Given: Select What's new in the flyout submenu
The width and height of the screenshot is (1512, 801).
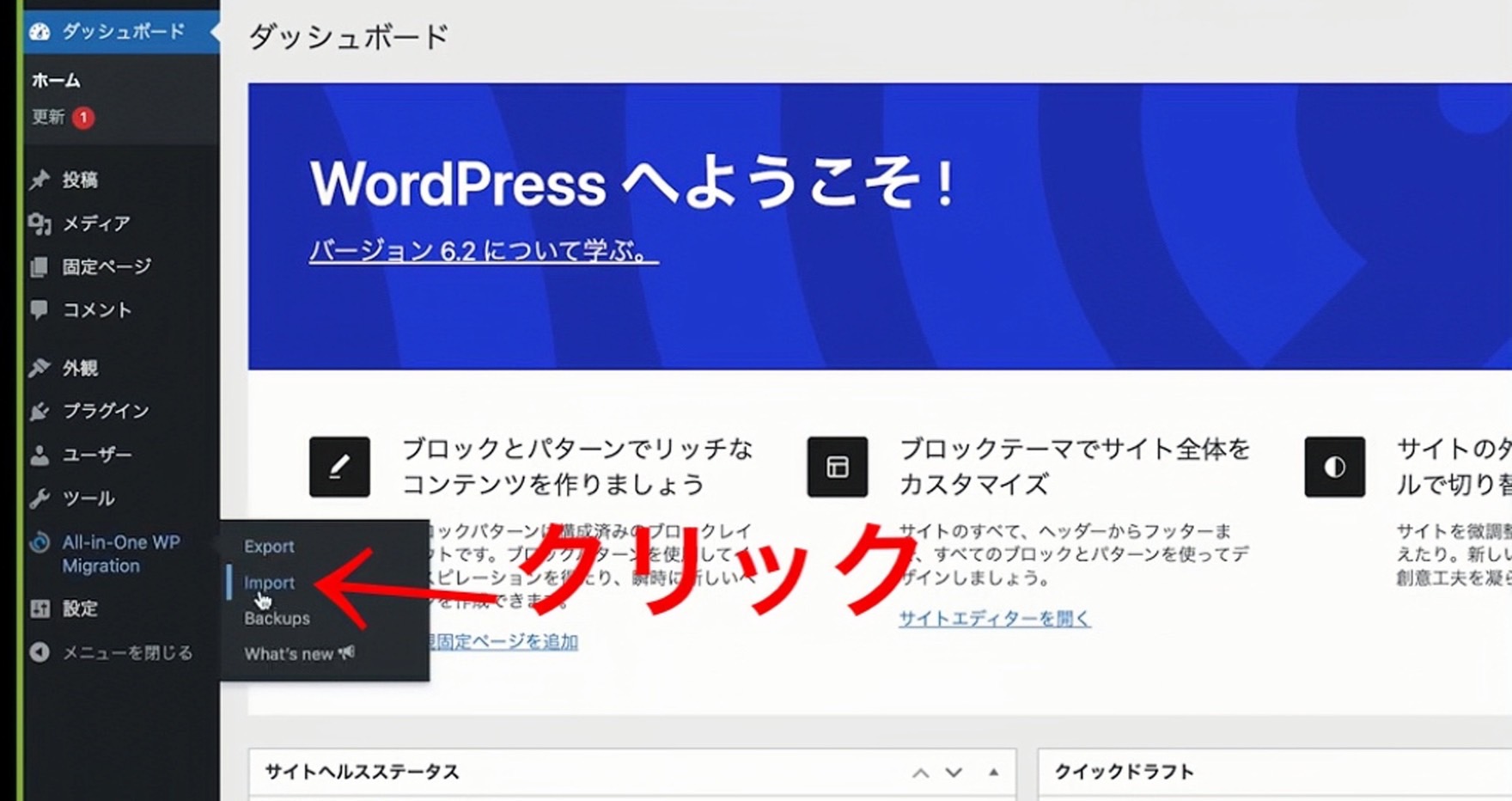Looking at the screenshot, I should pos(289,654).
